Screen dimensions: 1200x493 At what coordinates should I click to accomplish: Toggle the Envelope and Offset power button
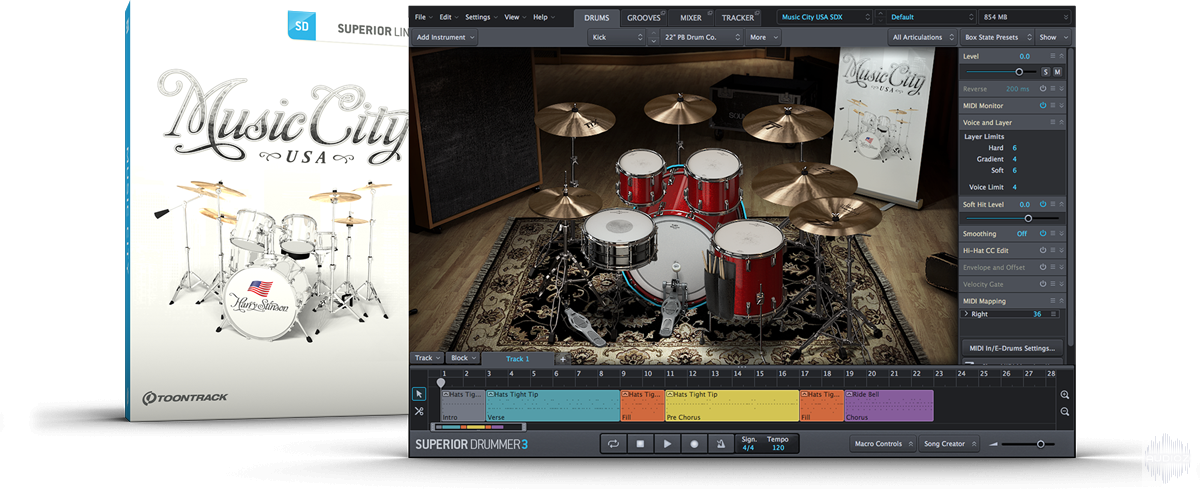(x=1042, y=267)
